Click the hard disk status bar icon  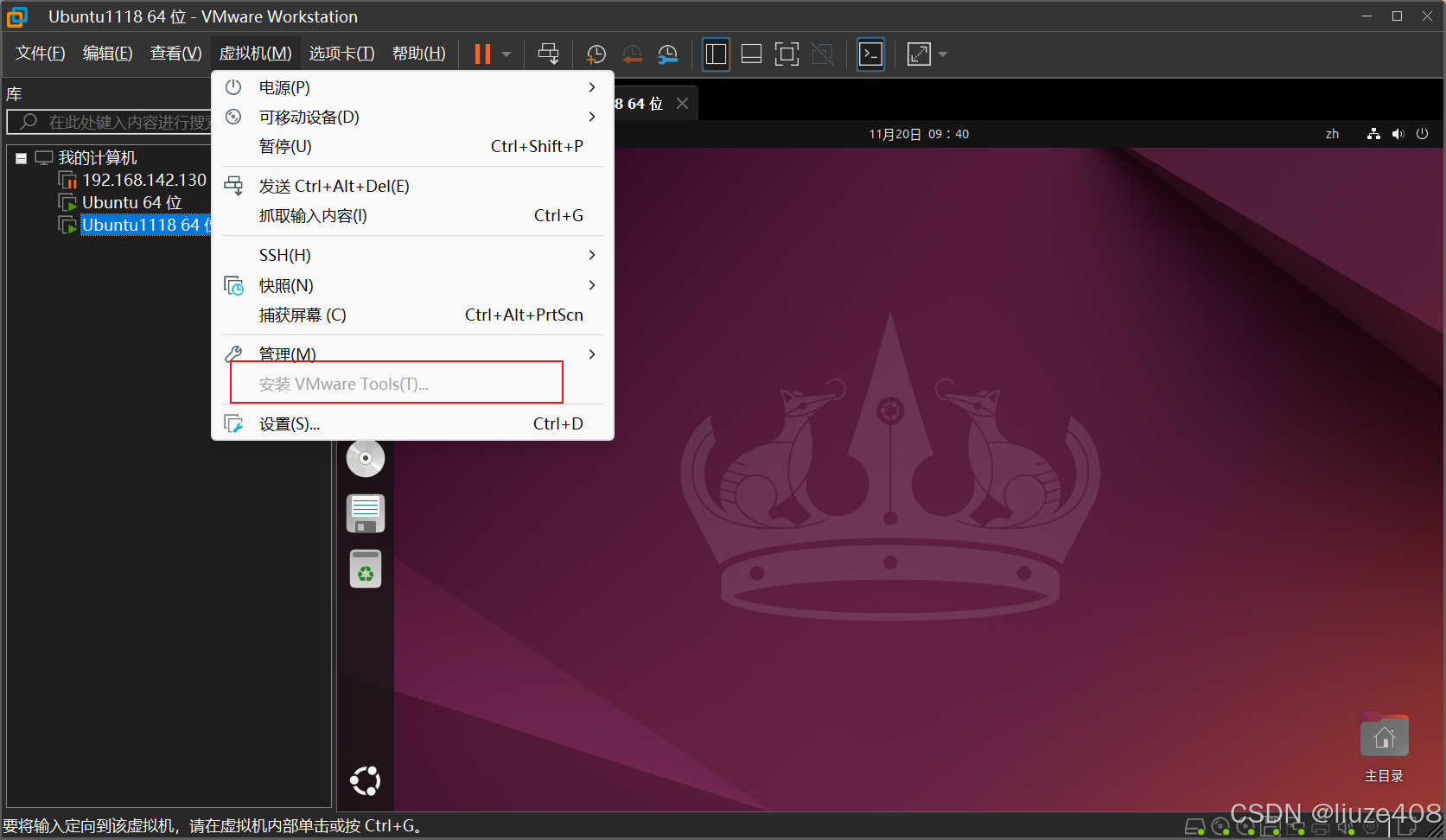pos(1194,828)
